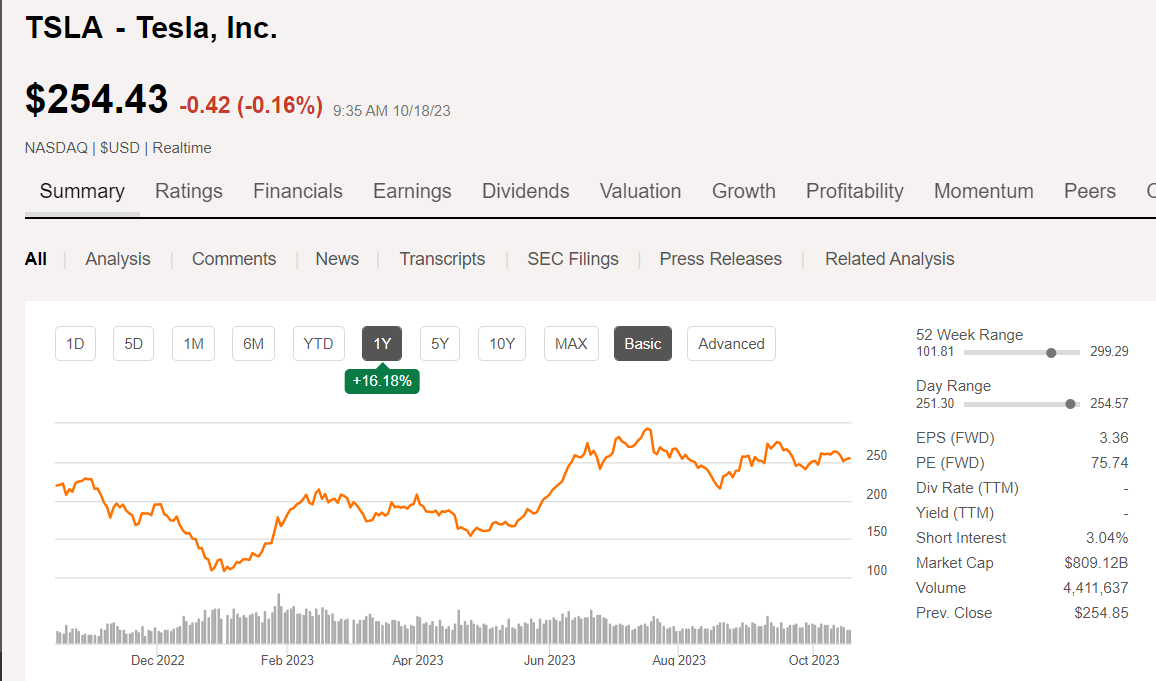
Task: Select the YTD chart range
Action: [x=318, y=343]
